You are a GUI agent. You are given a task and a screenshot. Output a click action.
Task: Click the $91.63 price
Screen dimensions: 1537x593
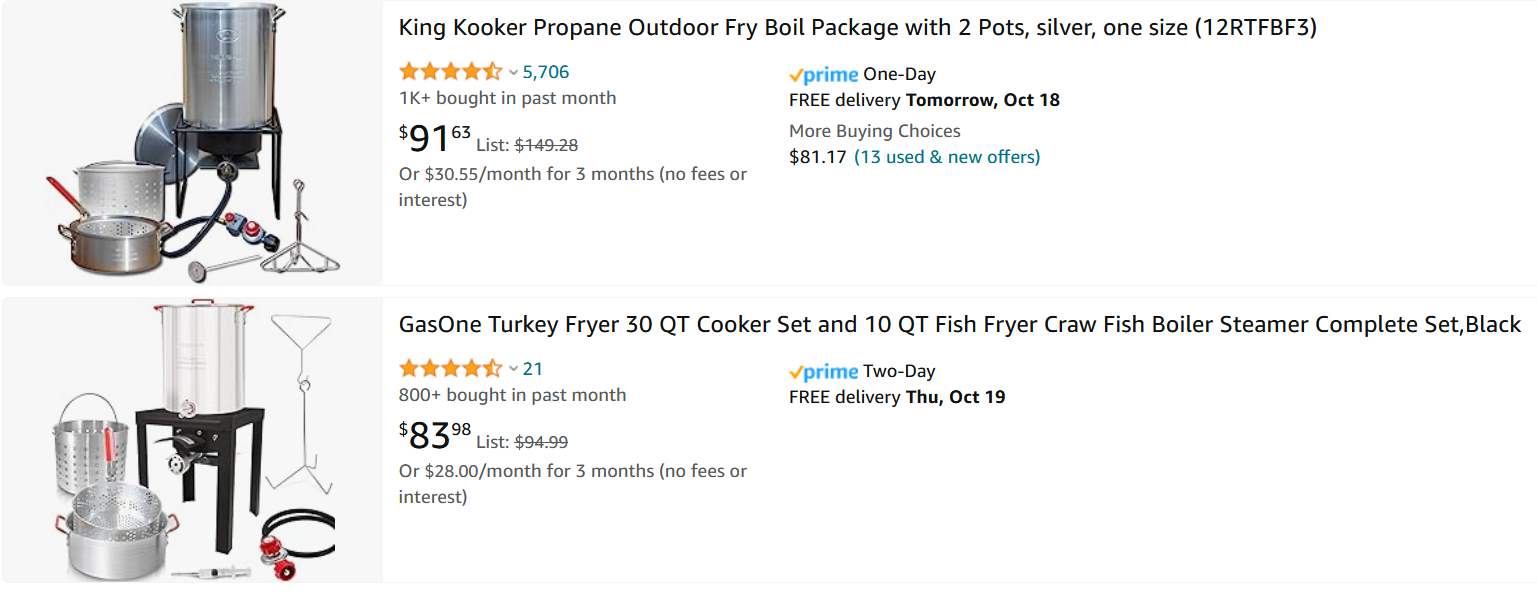click(435, 138)
